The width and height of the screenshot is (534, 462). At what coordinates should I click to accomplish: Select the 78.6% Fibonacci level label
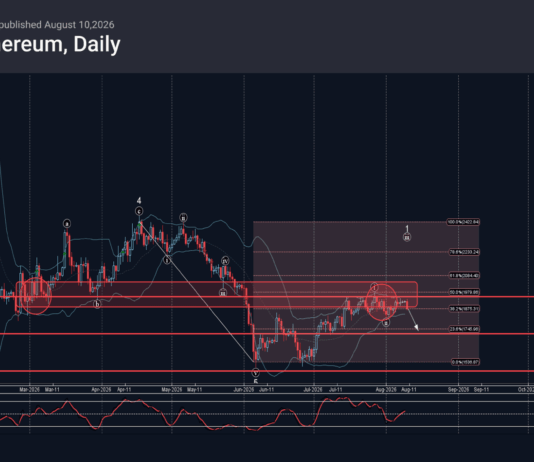[464, 252]
